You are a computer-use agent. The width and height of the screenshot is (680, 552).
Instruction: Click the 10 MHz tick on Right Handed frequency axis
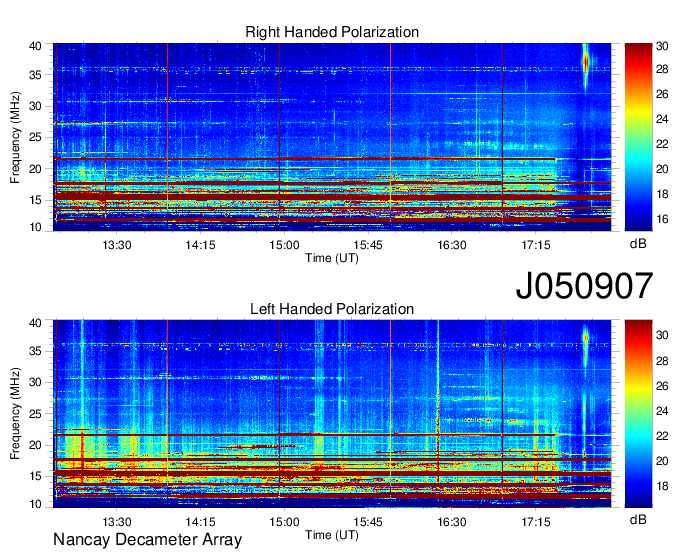(35, 227)
